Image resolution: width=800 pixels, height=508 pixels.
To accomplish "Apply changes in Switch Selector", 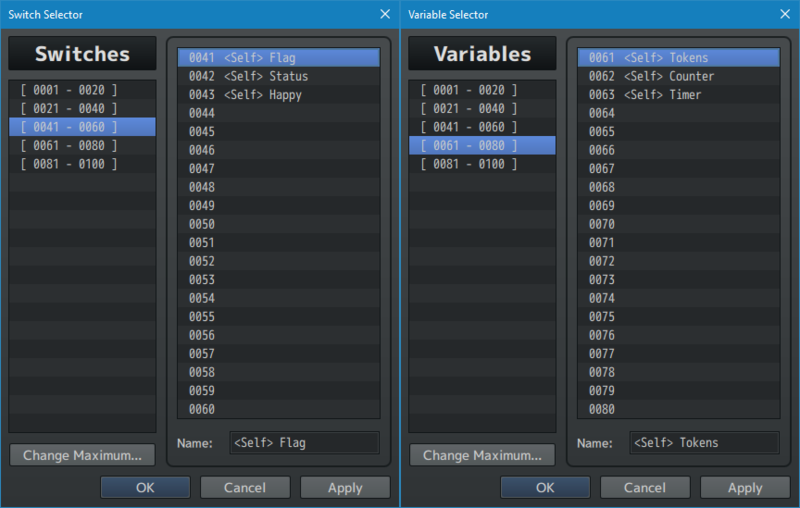I will [x=345, y=488].
